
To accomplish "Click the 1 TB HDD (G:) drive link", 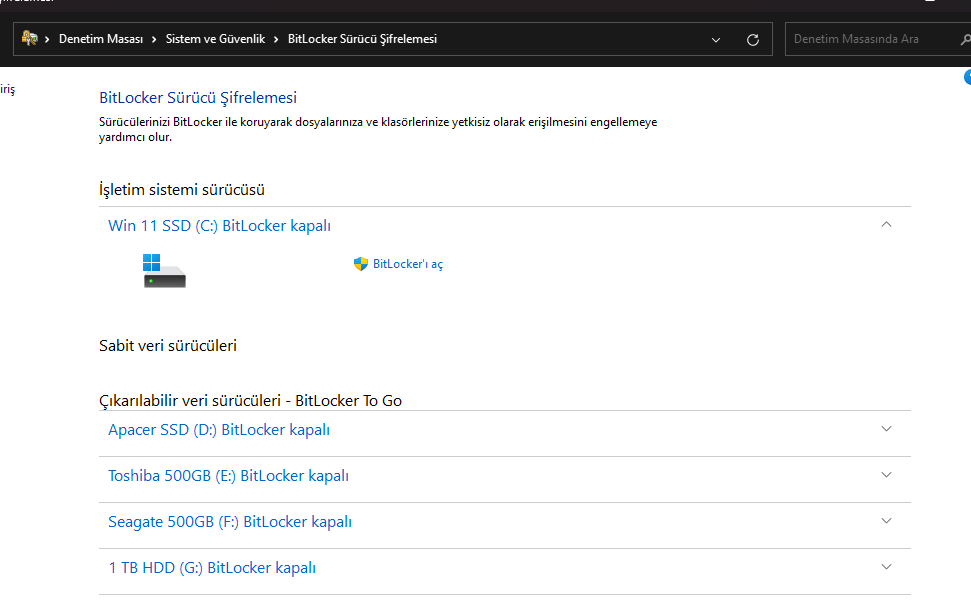I will click(x=211, y=568).
